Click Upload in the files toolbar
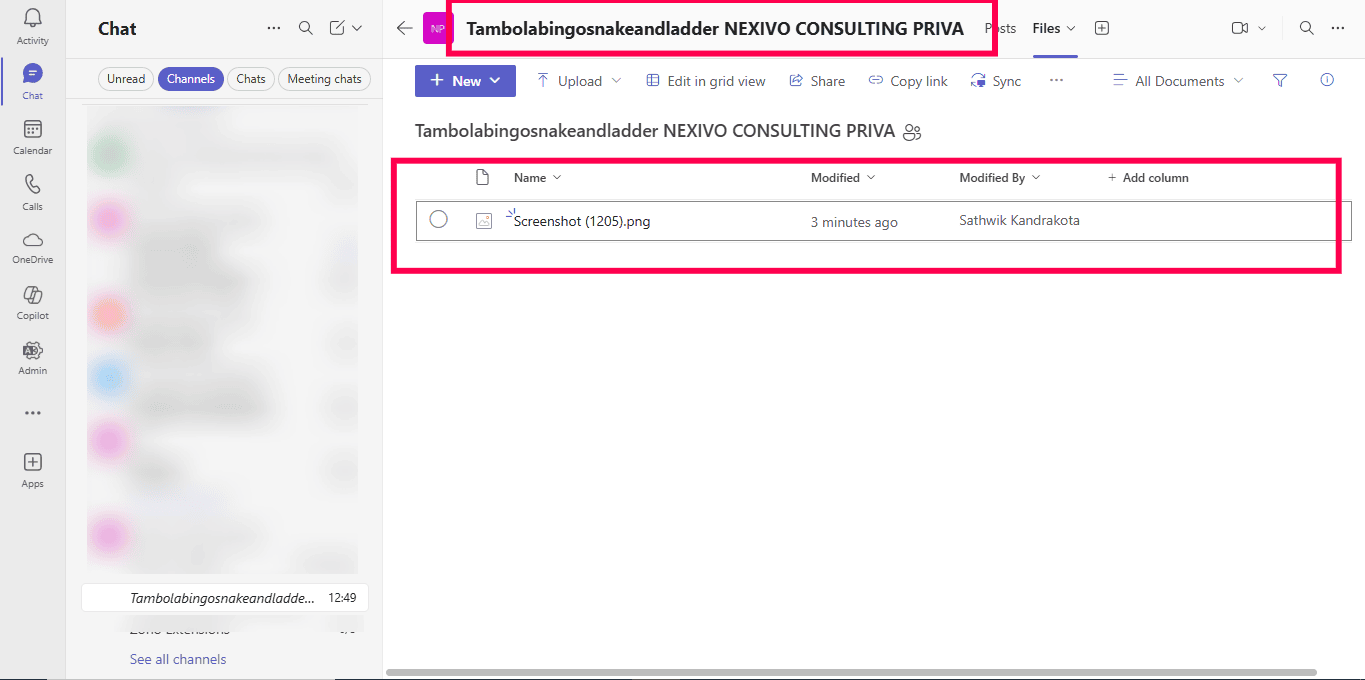1365x680 pixels. (x=569, y=81)
